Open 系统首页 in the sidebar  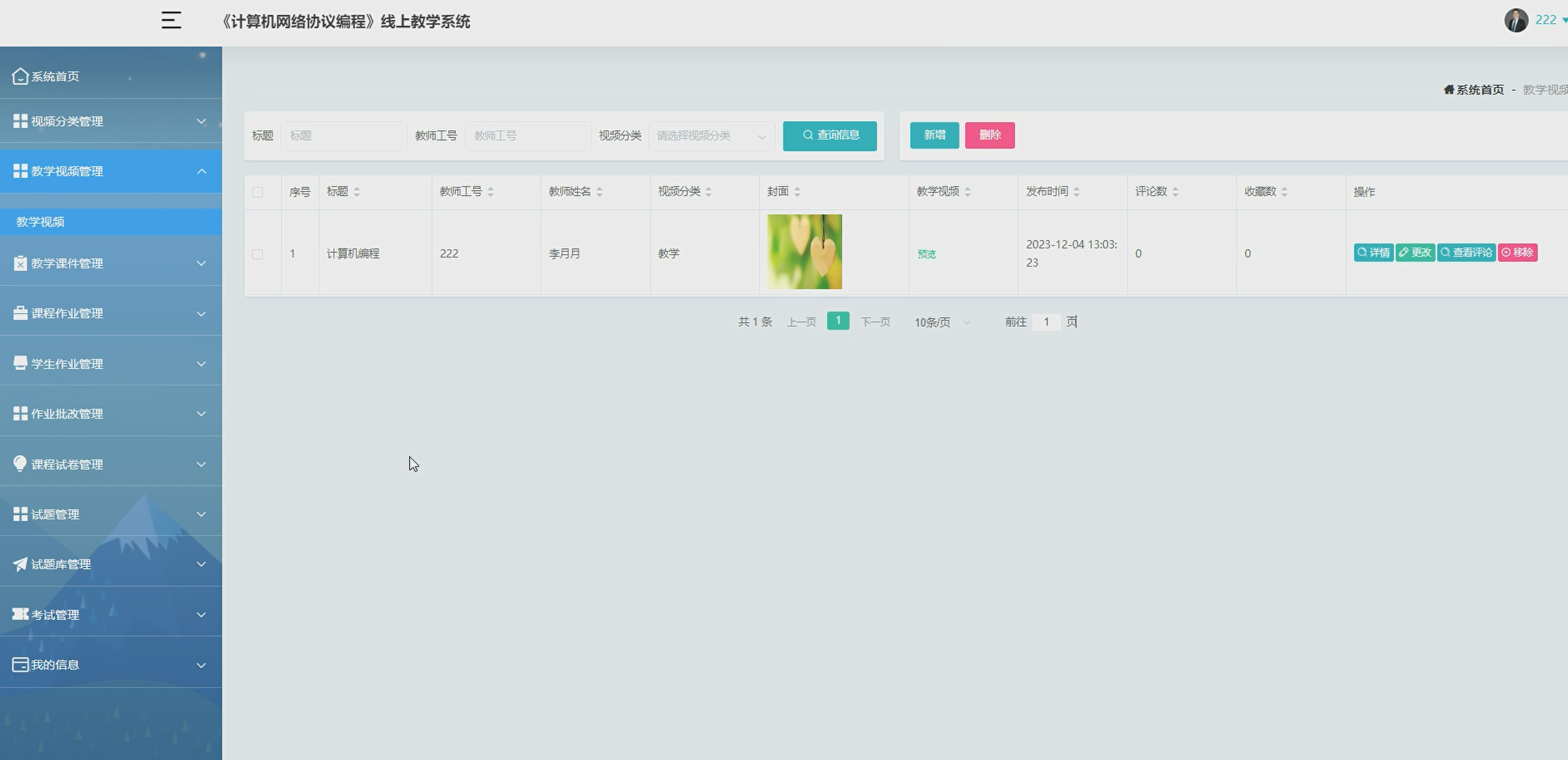coord(111,76)
